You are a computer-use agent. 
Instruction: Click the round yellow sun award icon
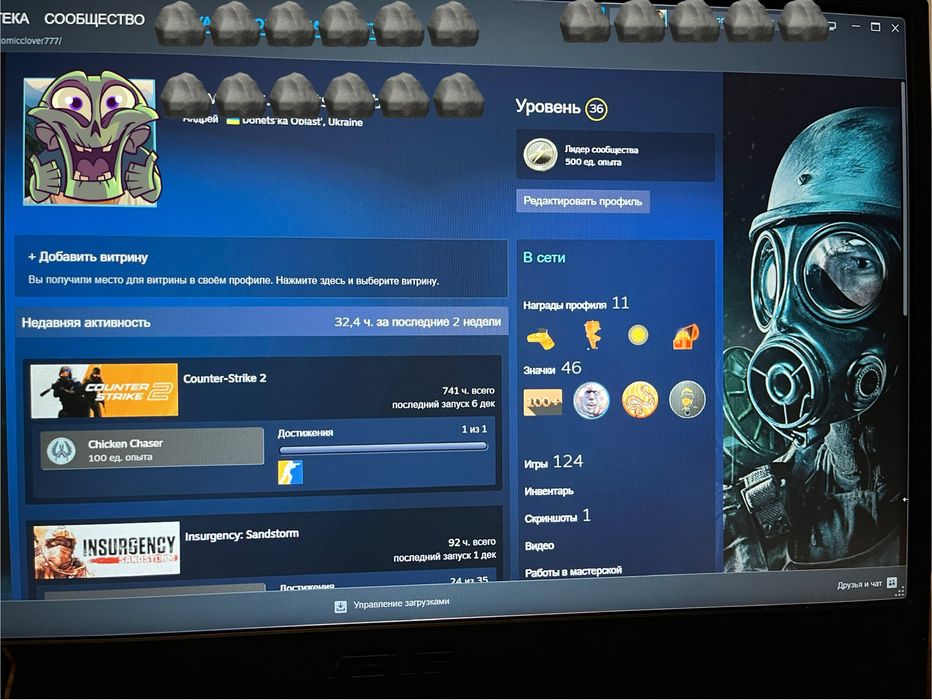click(638, 336)
